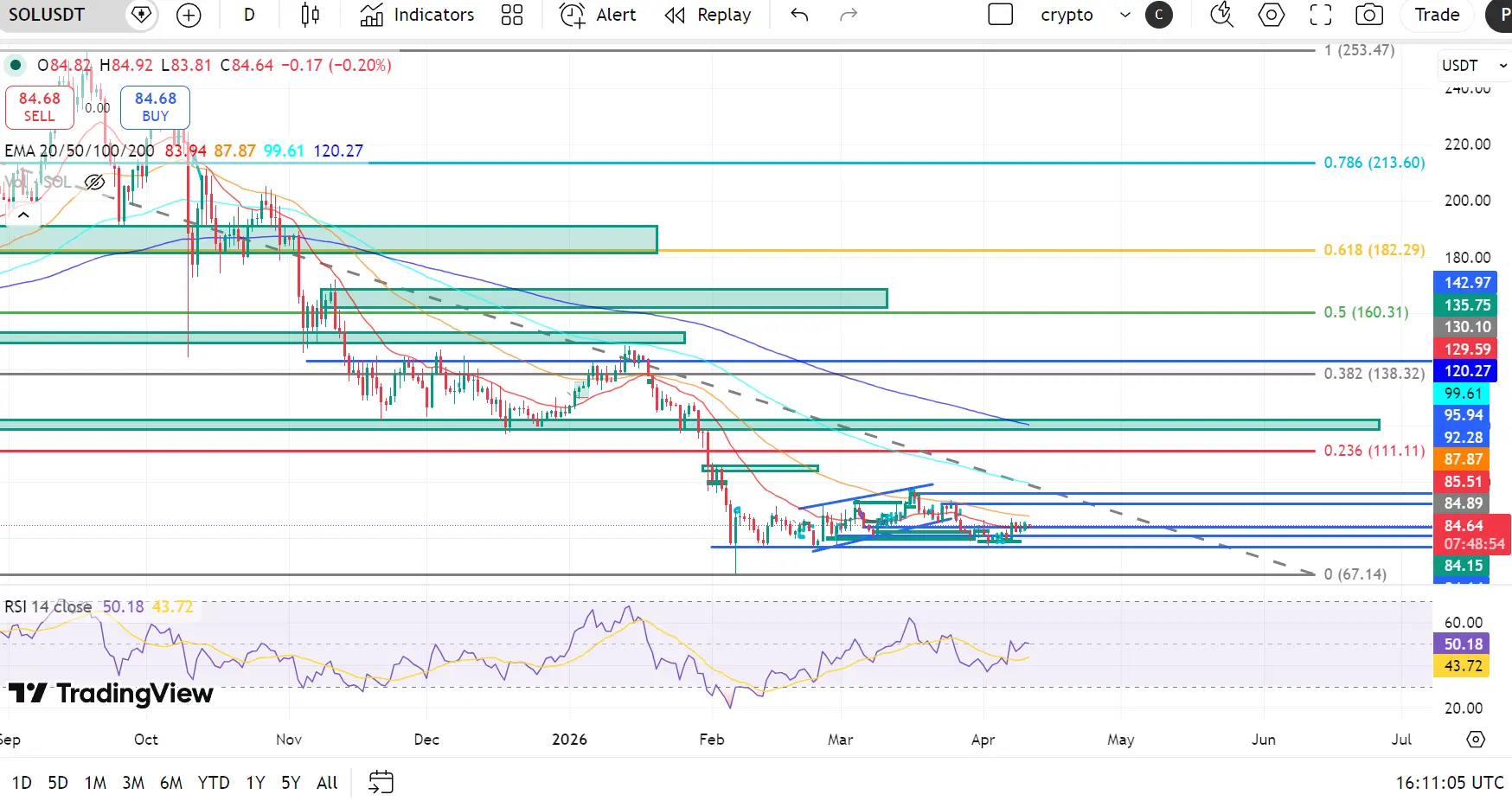Collapse the indicator legend chevron
This screenshot has height=801, width=1512.
pos(23,215)
